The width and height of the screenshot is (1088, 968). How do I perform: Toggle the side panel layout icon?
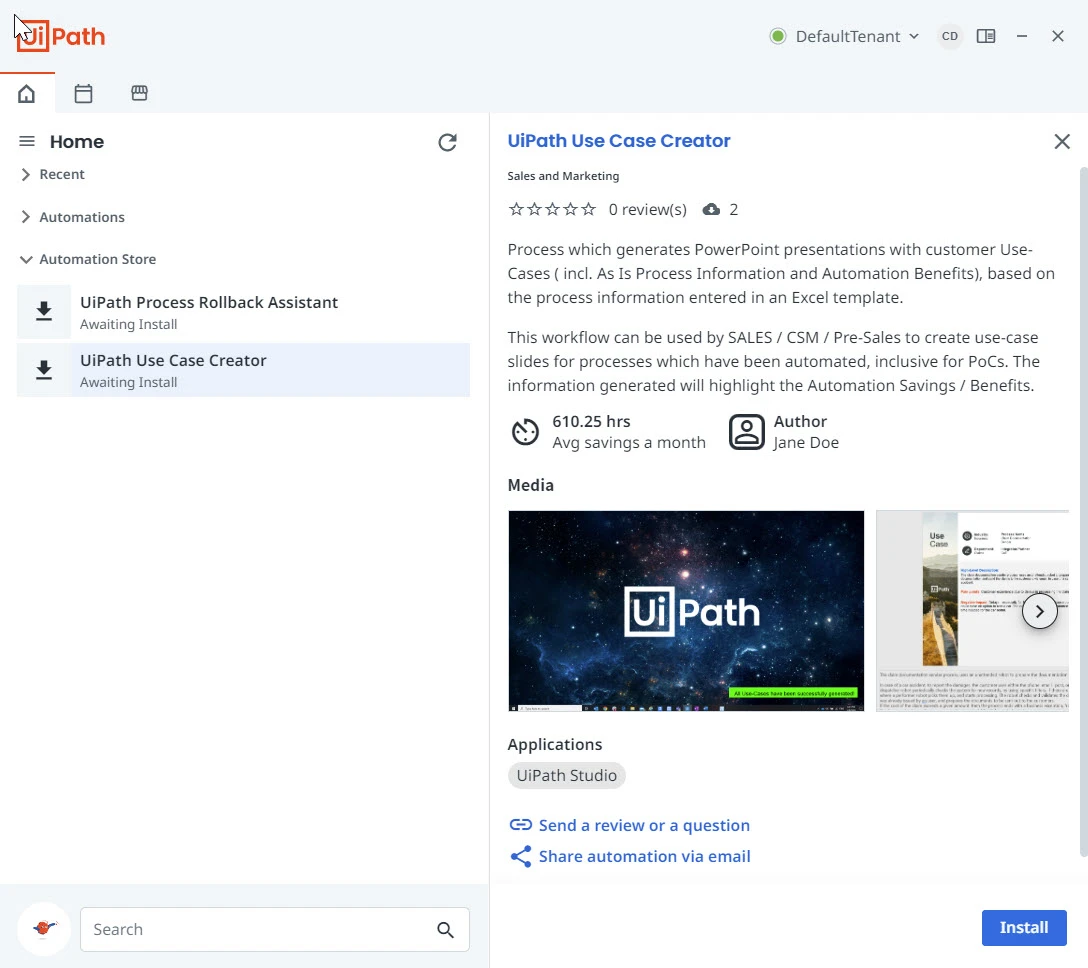(986, 36)
